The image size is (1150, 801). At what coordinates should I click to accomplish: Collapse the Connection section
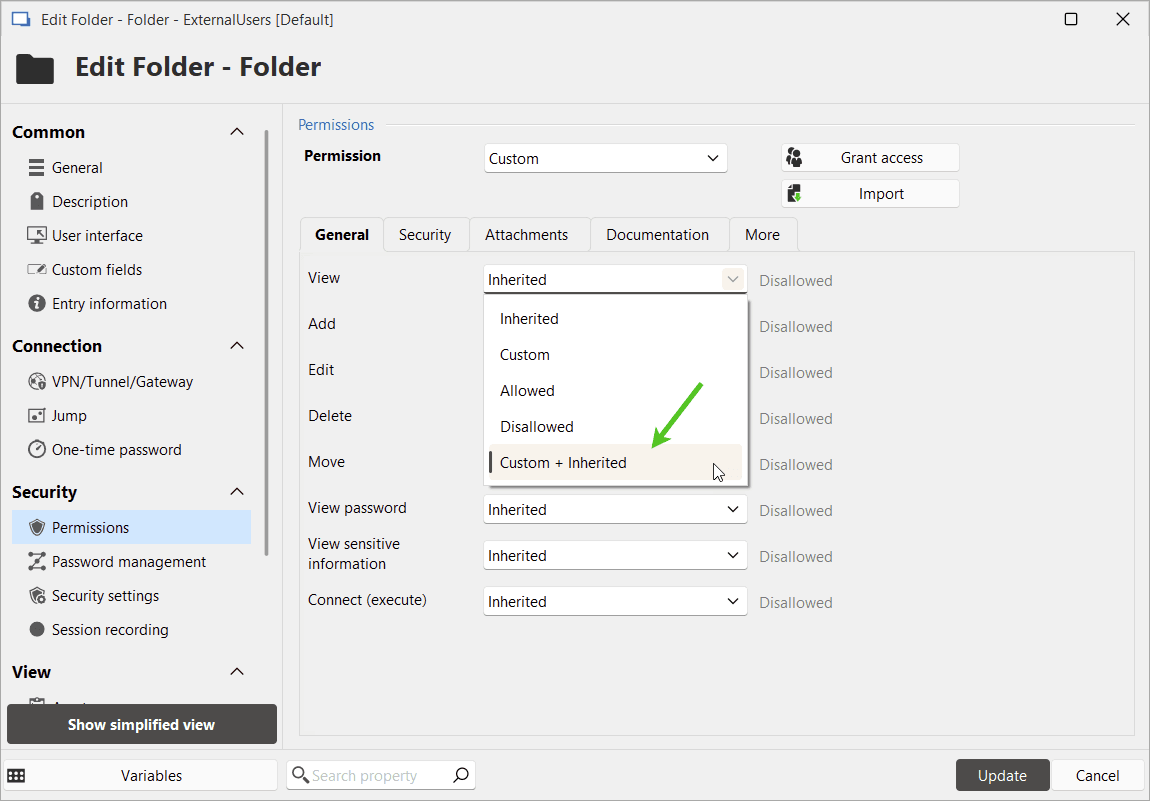237,345
